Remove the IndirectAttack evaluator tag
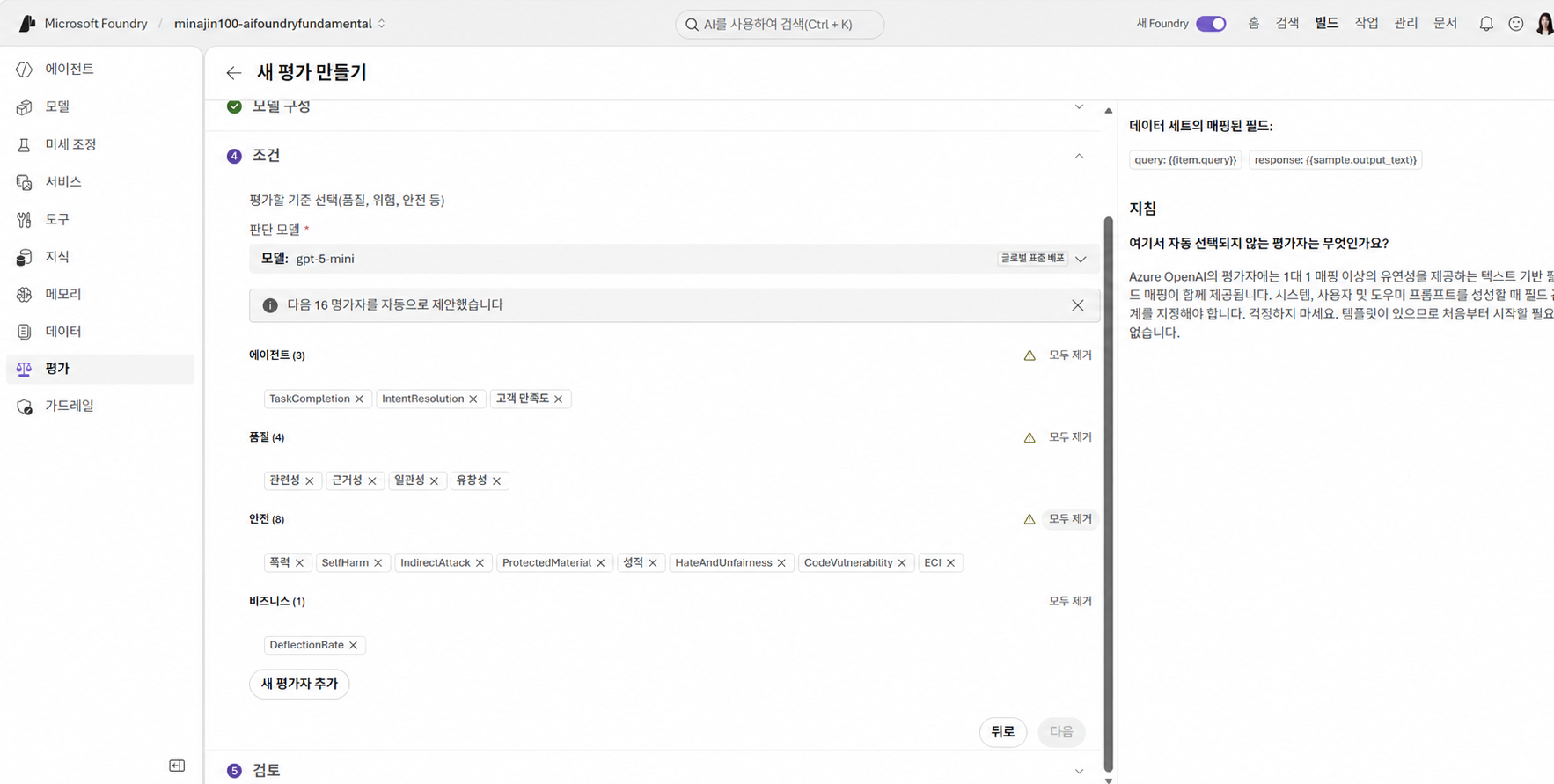Image resolution: width=1554 pixels, height=784 pixels. 480,563
